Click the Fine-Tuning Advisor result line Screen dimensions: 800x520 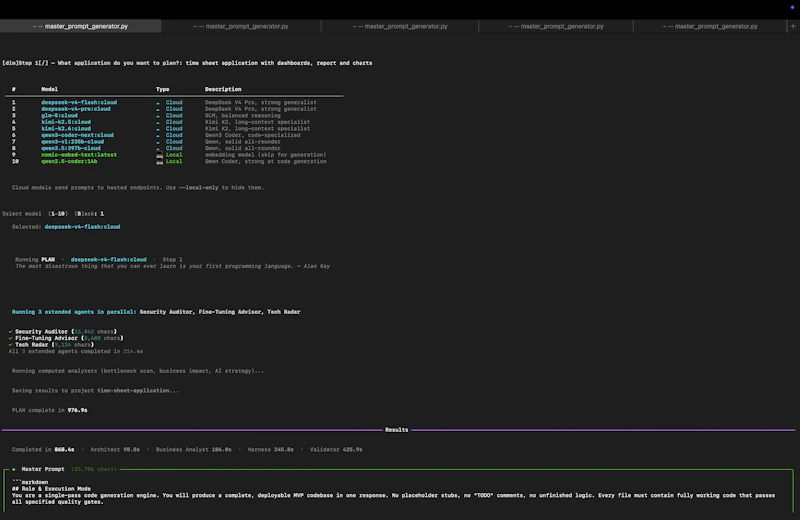coord(66,338)
